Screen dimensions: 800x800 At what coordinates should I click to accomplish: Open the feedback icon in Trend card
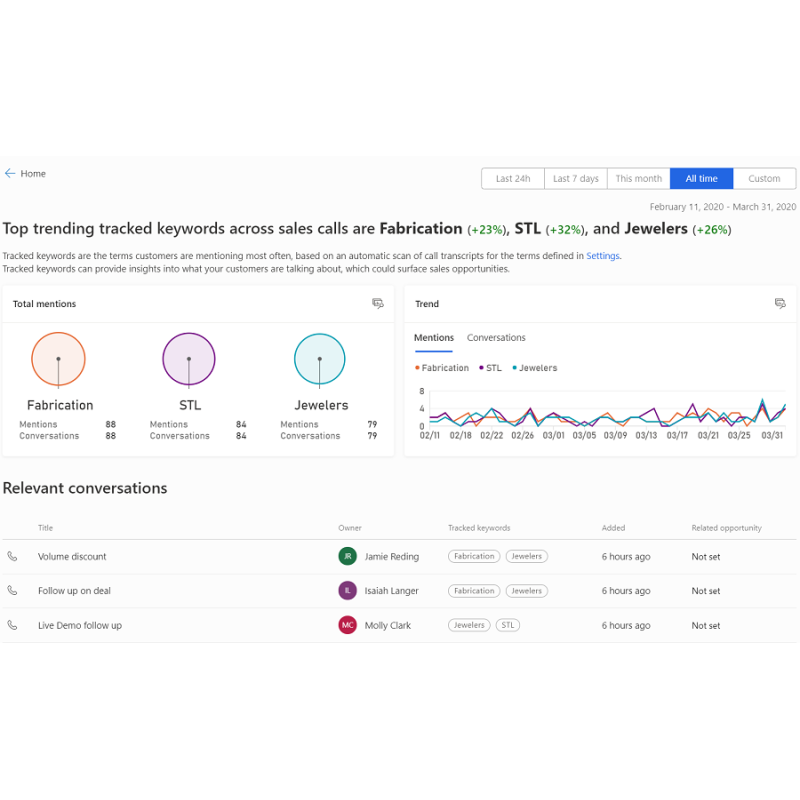coord(780,304)
